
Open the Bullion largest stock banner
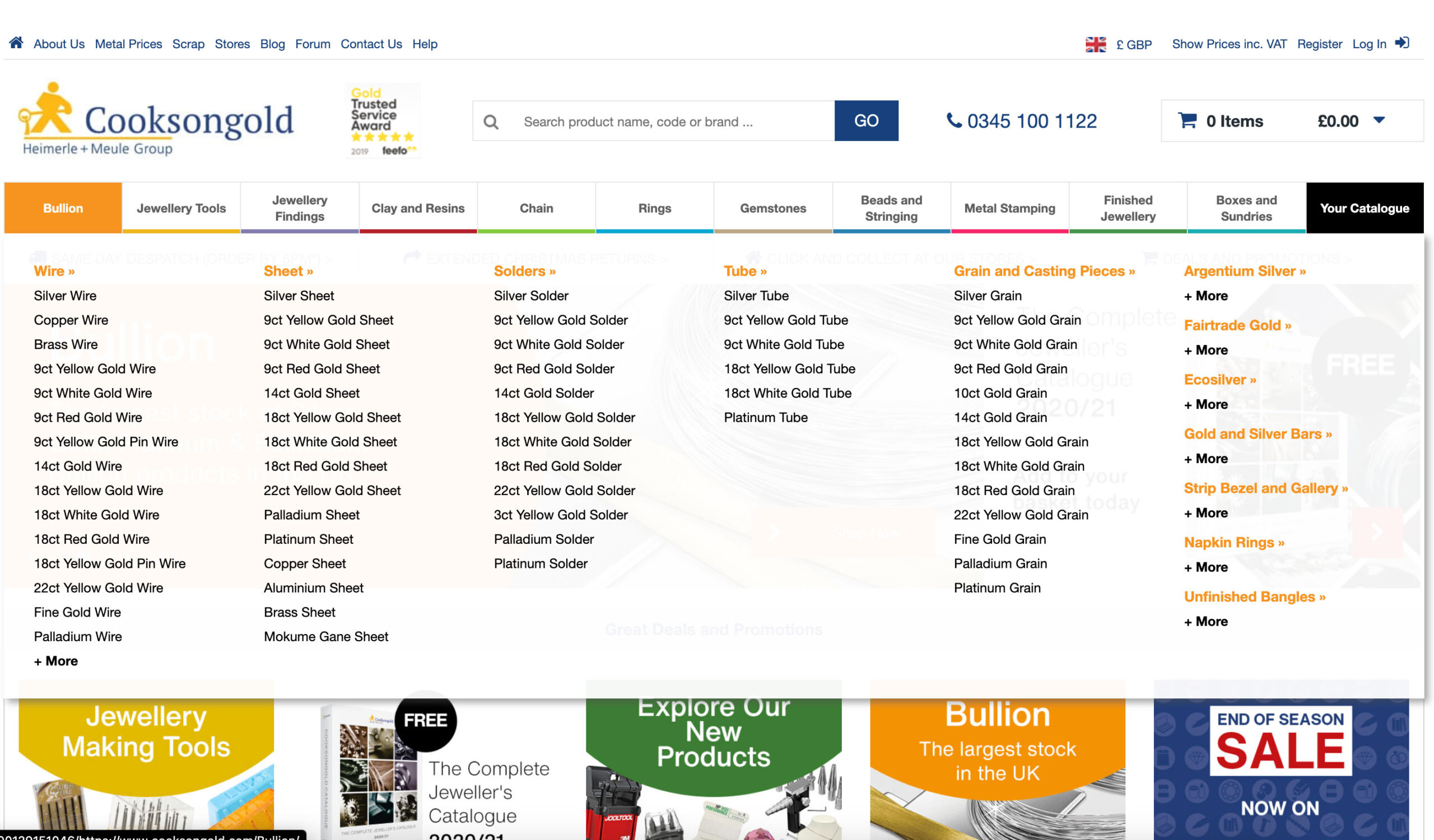click(x=998, y=760)
